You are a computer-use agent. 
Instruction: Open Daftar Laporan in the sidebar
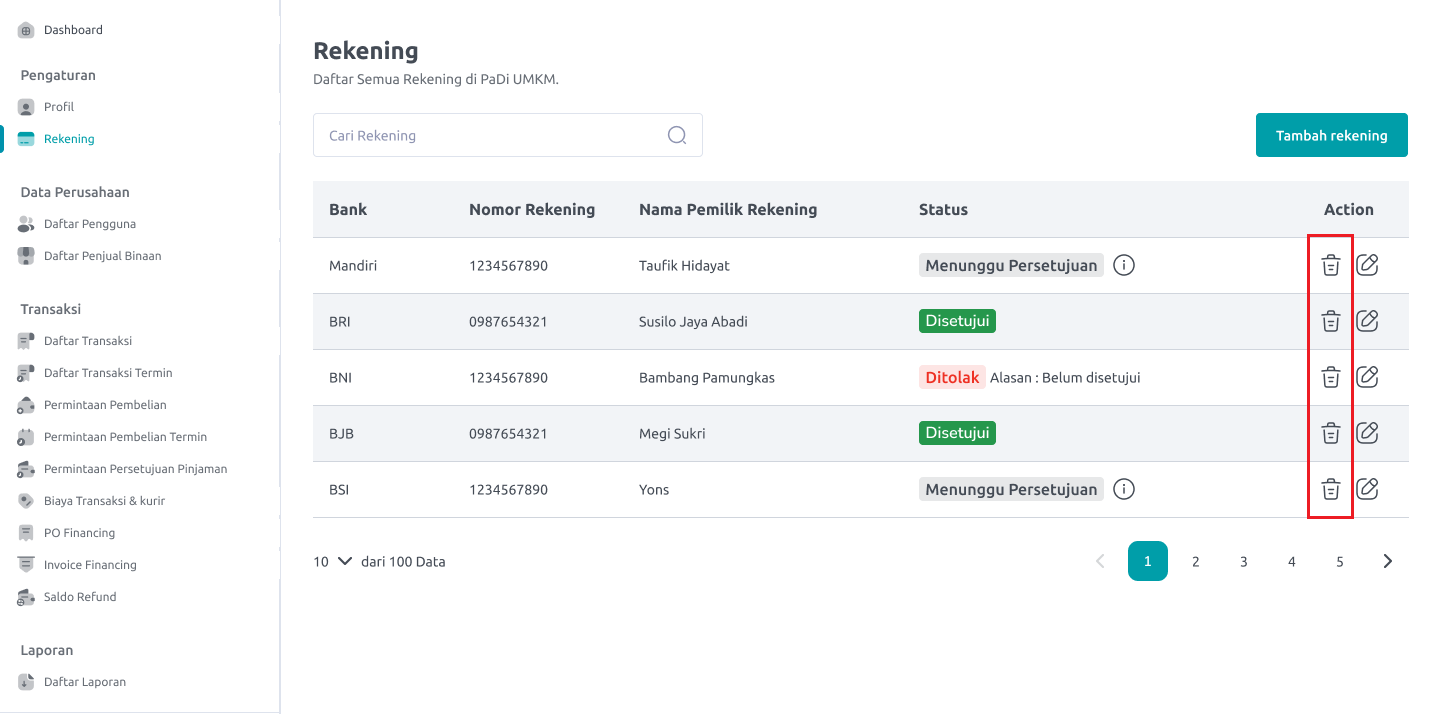tap(85, 682)
